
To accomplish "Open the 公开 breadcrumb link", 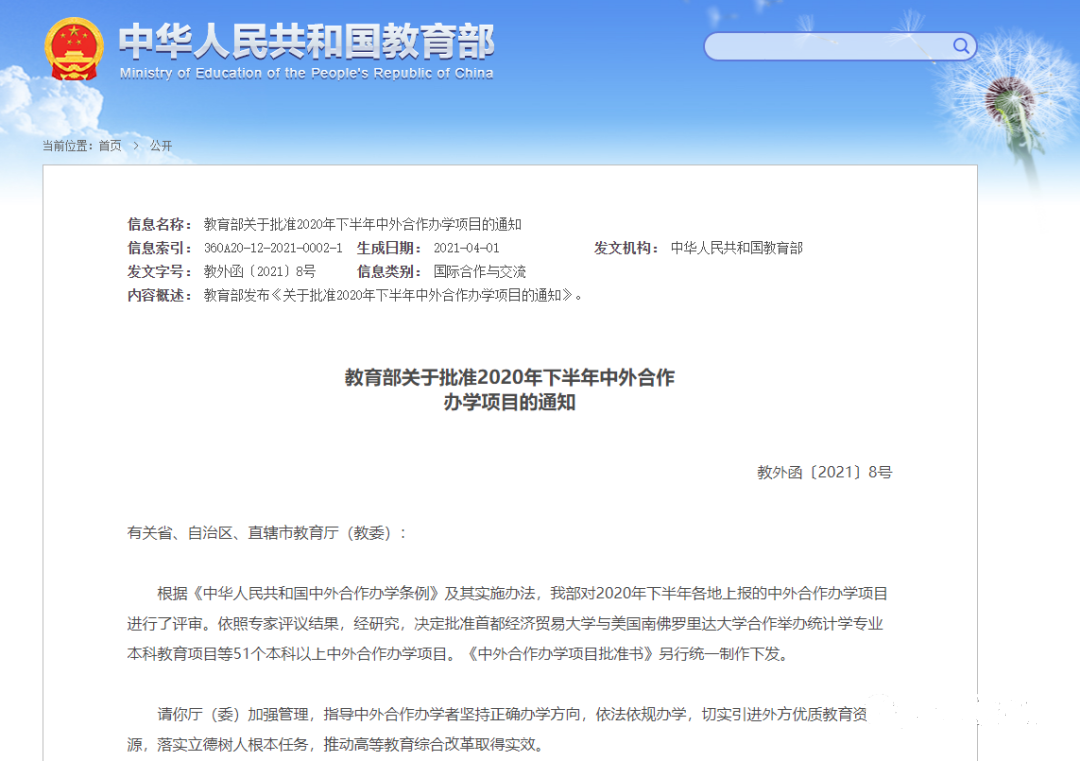I will click(x=162, y=145).
